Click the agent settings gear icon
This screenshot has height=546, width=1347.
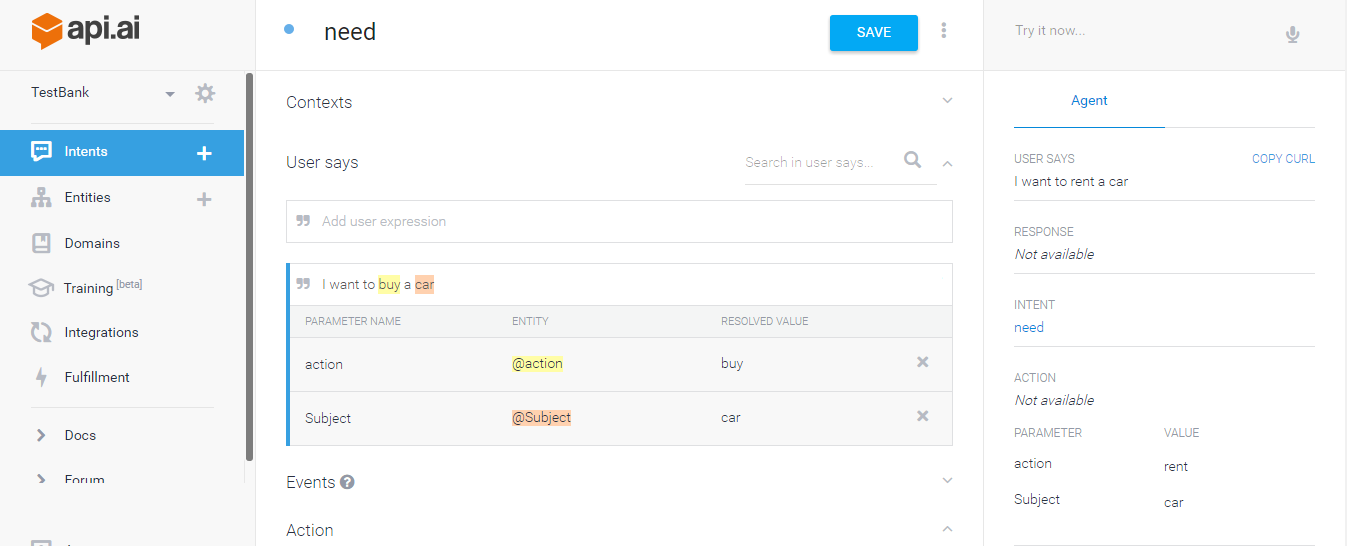click(x=205, y=93)
